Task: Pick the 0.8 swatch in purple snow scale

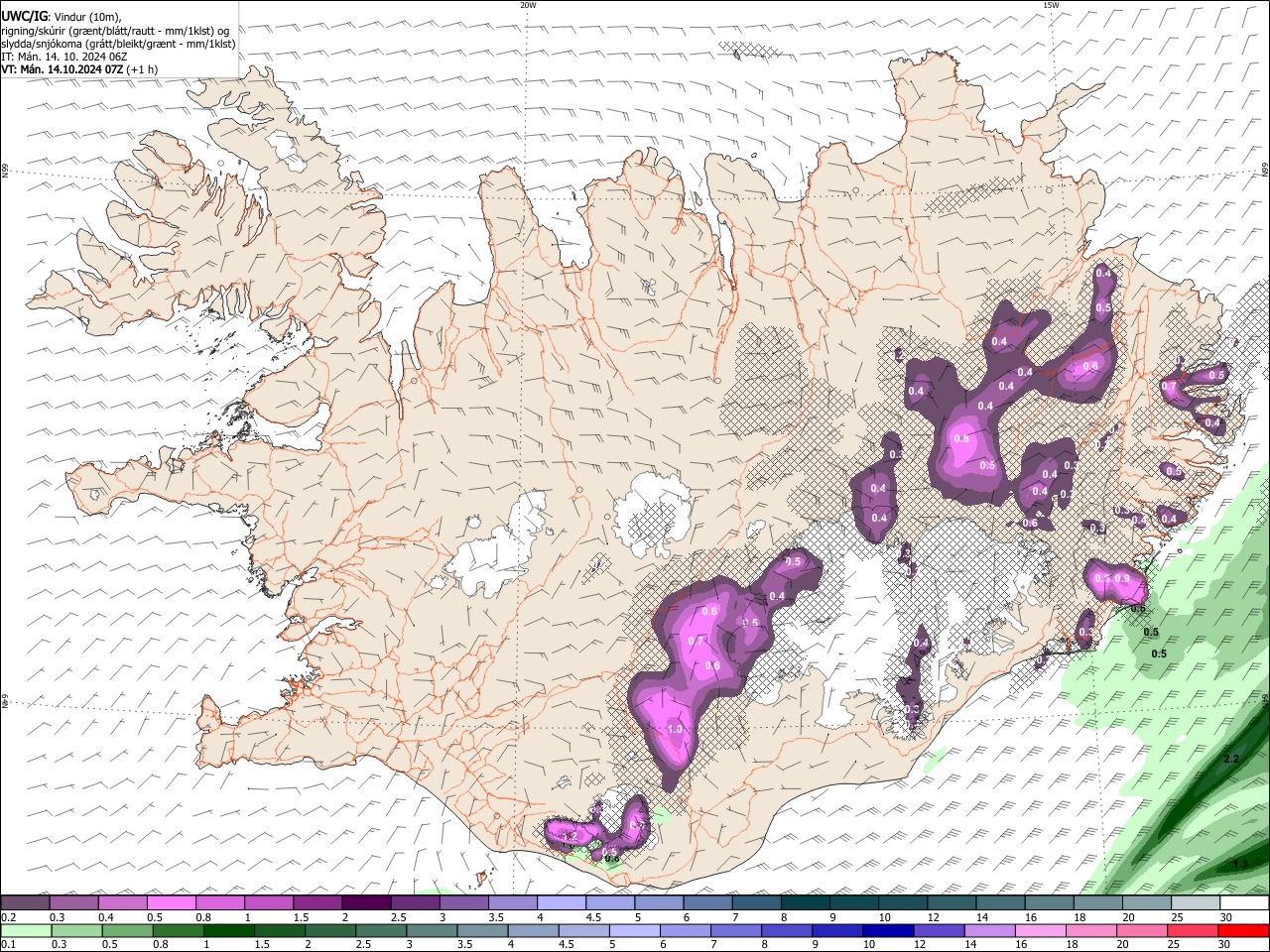Action: pos(219,902)
